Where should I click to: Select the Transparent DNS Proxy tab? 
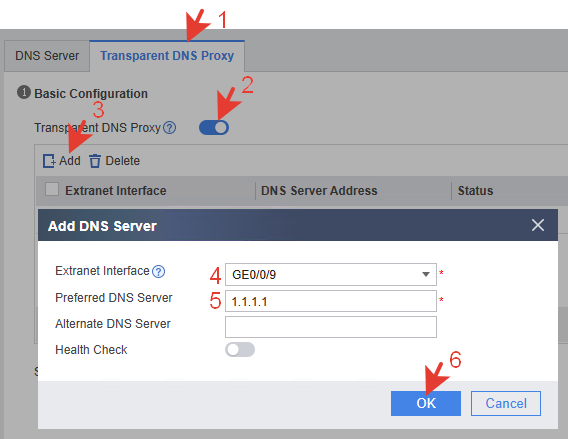point(167,56)
